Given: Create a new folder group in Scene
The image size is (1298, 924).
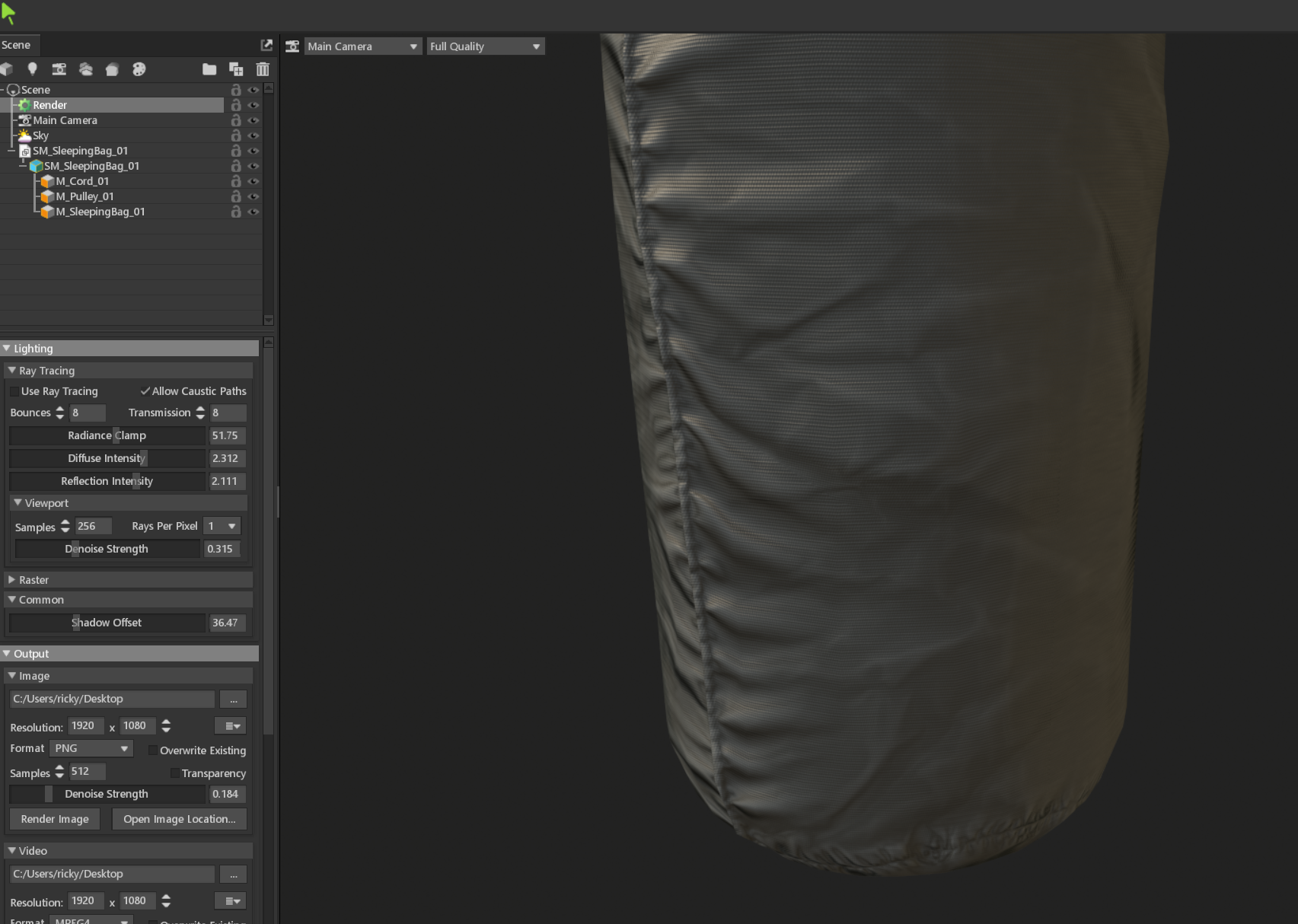Looking at the screenshot, I should (x=209, y=69).
